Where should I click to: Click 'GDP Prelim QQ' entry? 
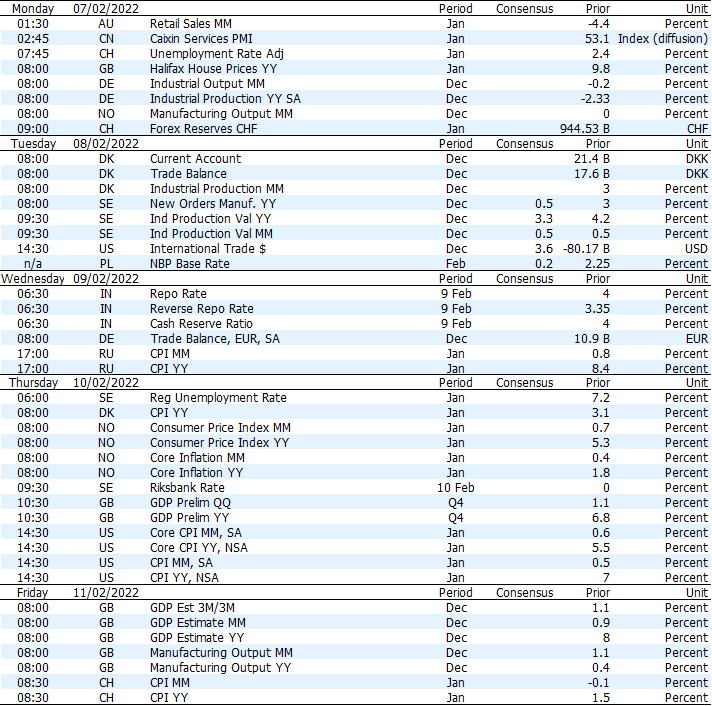point(190,502)
